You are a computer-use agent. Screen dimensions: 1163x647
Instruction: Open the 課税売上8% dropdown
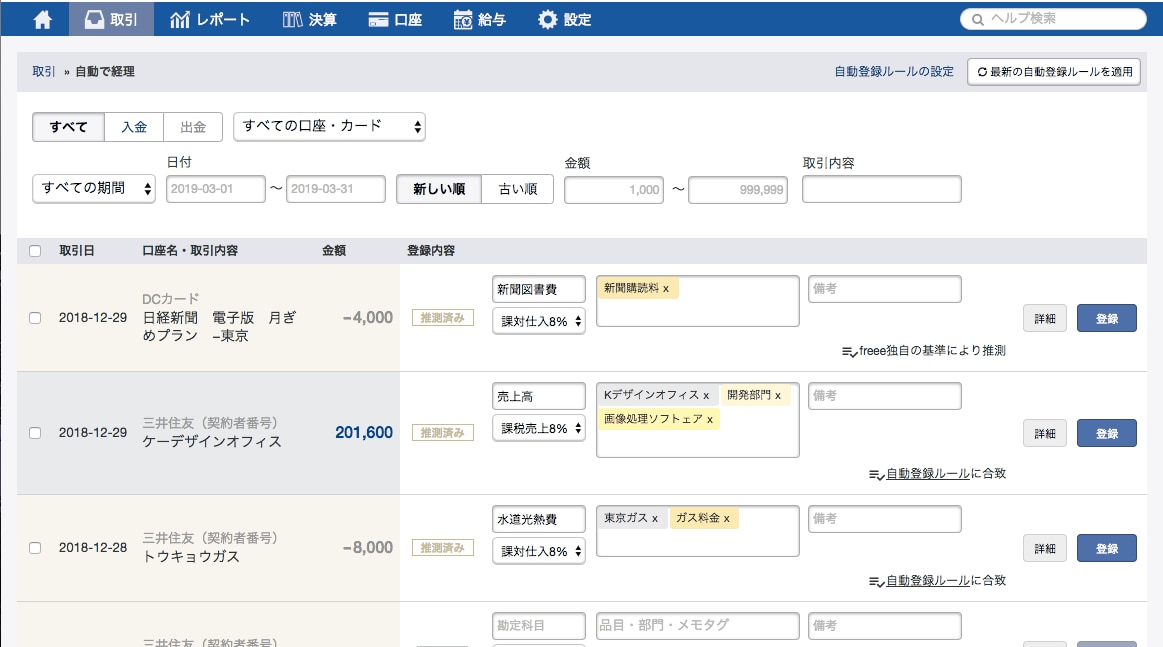pos(538,428)
